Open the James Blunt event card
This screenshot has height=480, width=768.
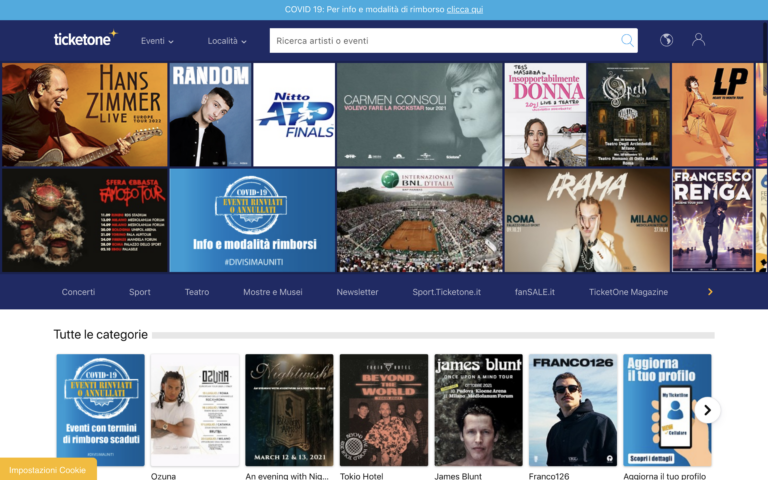pyautogui.click(x=478, y=410)
